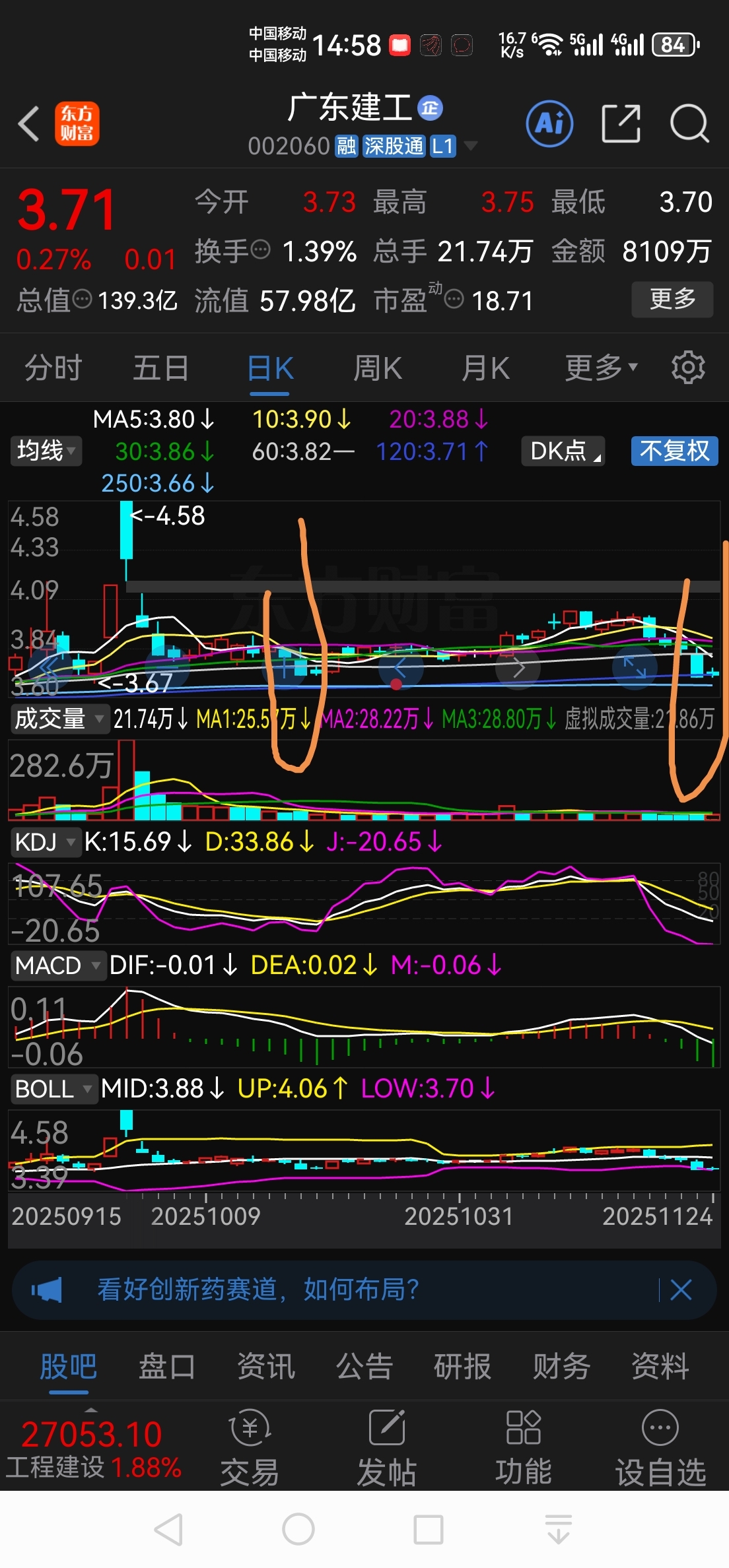
Task: Tap the L1 quote level badge
Action: pos(443,146)
